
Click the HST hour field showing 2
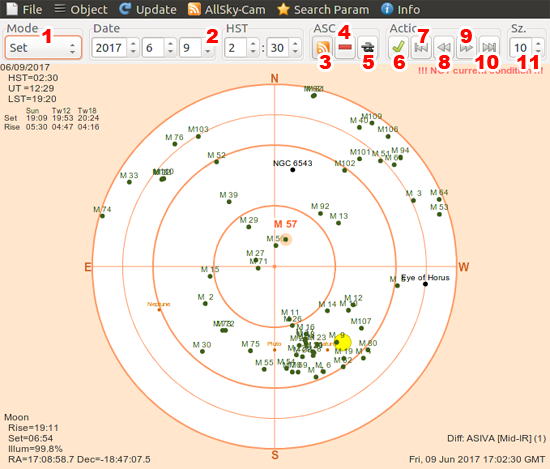(x=236, y=48)
